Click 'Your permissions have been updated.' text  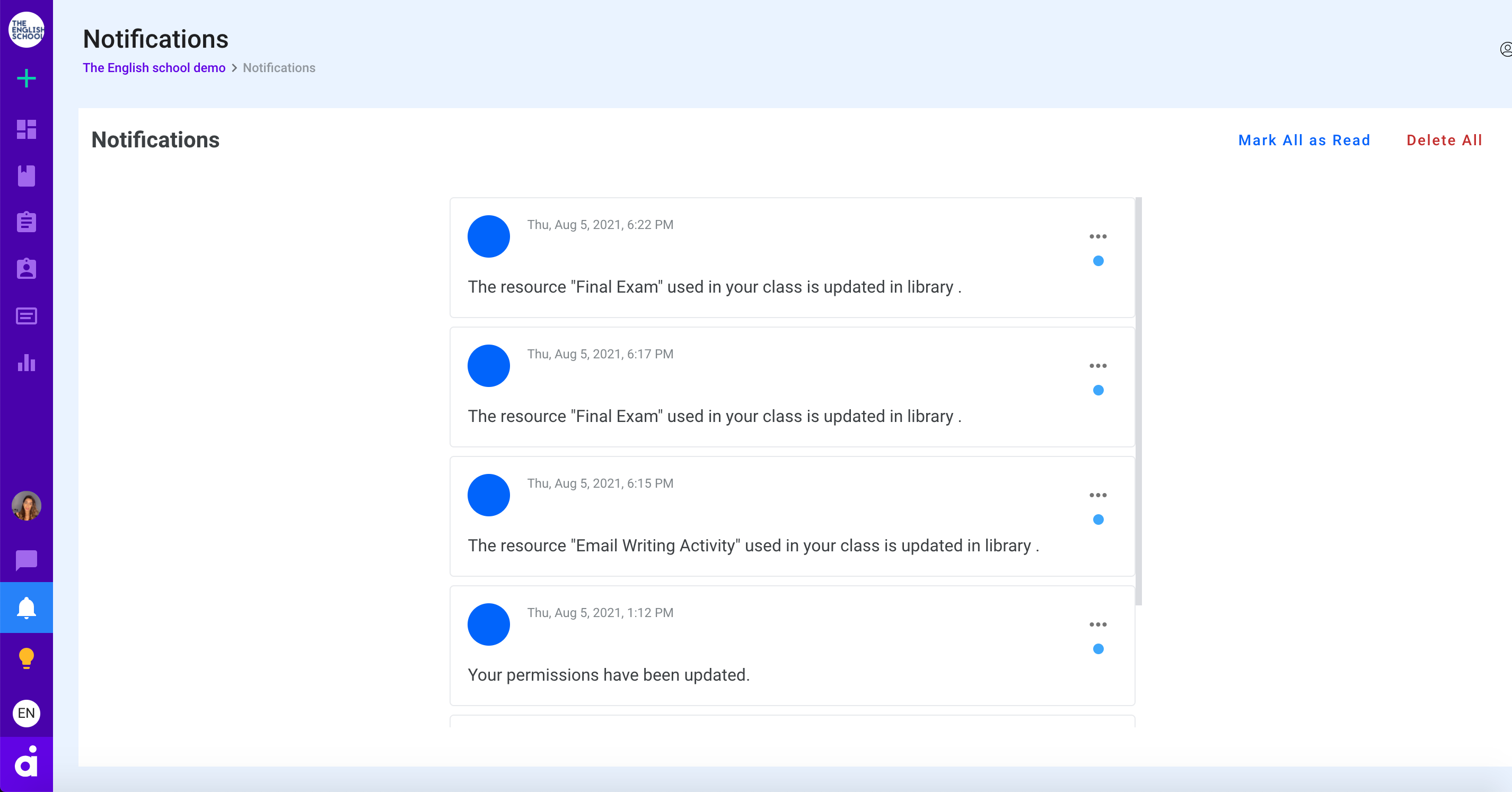click(609, 675)
